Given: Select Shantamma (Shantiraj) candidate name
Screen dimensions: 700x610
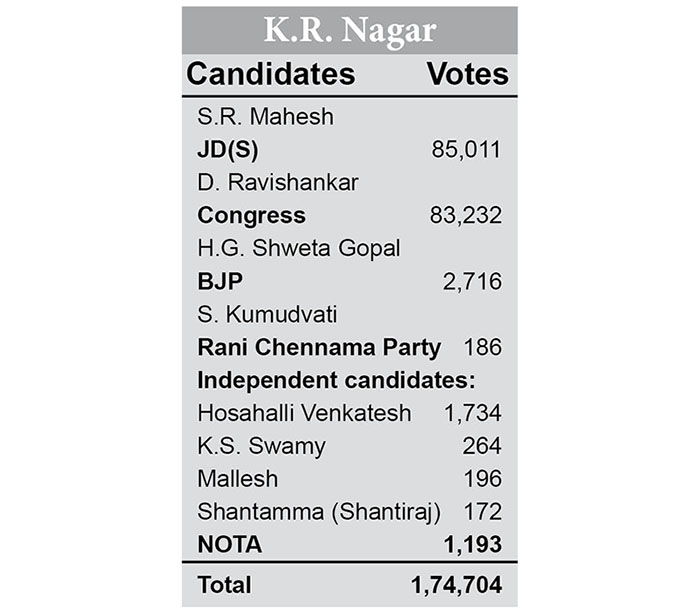Looking at the screenshot, I should click(319, 512).
